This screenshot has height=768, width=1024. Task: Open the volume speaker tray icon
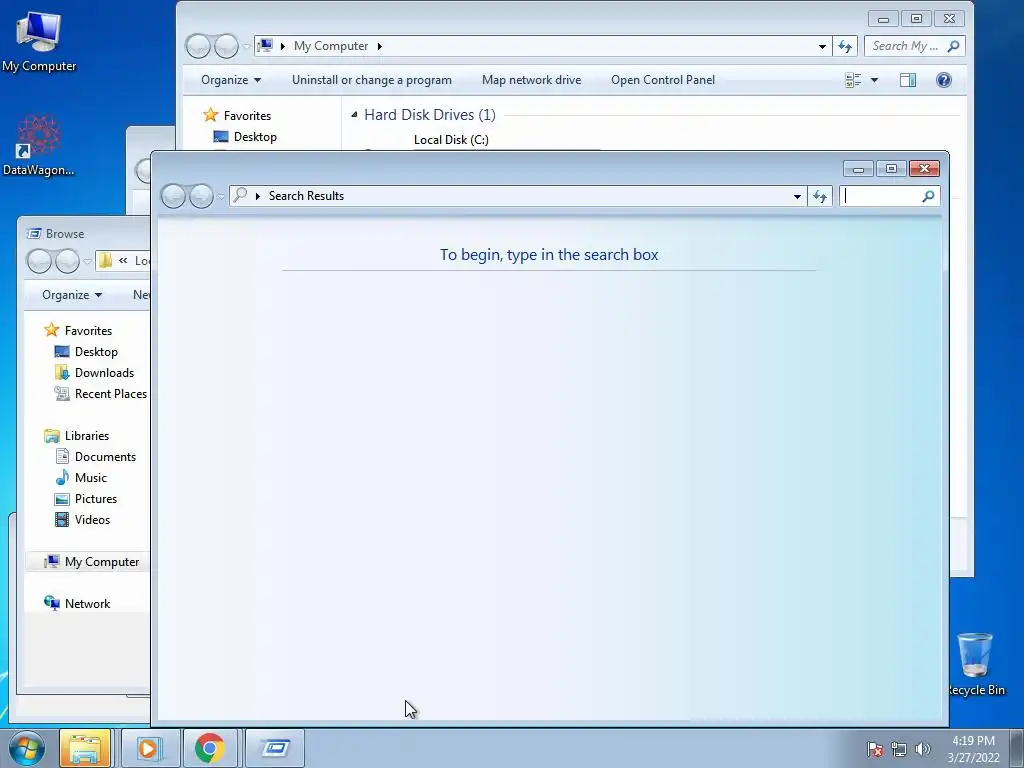coord(922,749)
